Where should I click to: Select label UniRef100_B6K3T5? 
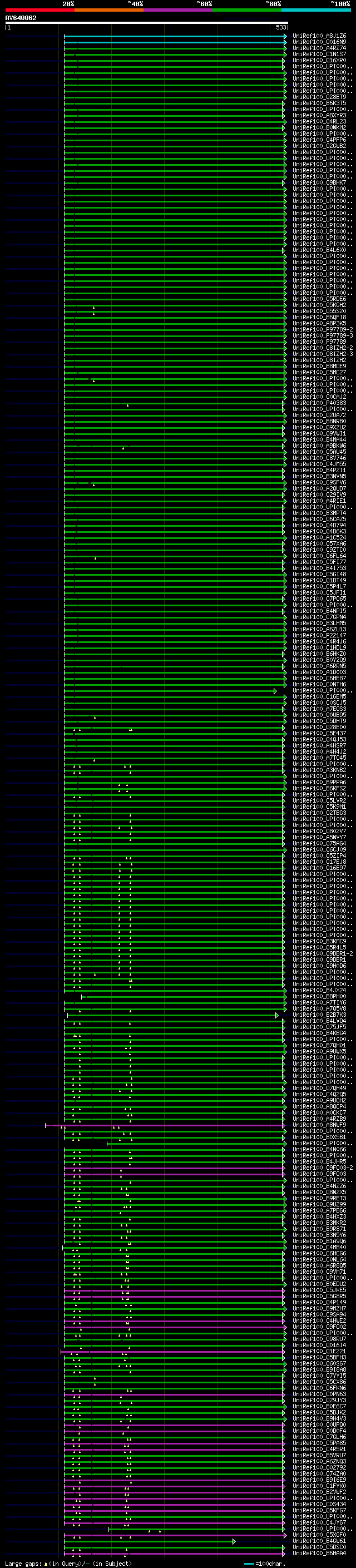tap(319, 103)
